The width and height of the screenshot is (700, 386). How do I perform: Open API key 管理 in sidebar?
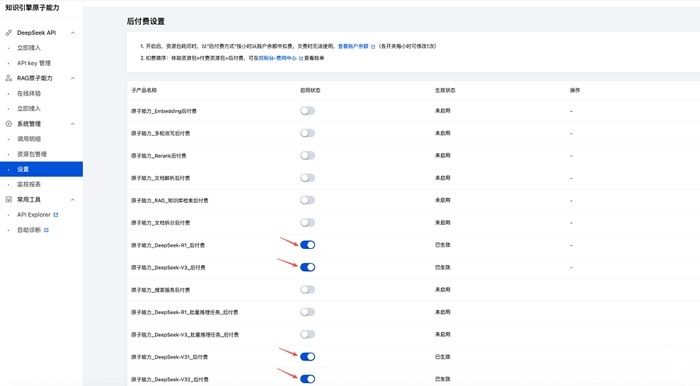(34, 63)
